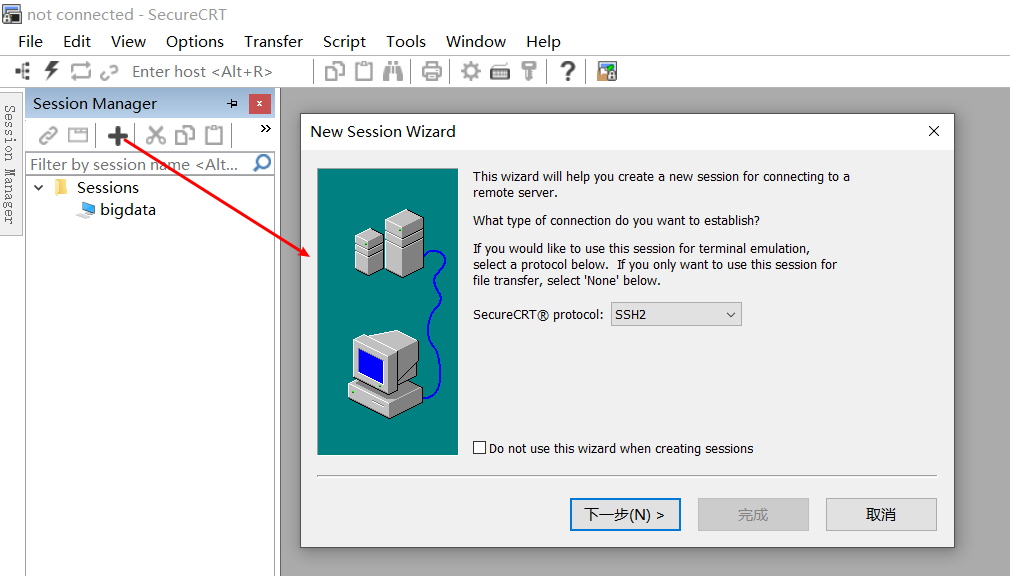
Task: Close the New Session Wizard dialog
Action: pyautogui.click(x=934, y=131)
